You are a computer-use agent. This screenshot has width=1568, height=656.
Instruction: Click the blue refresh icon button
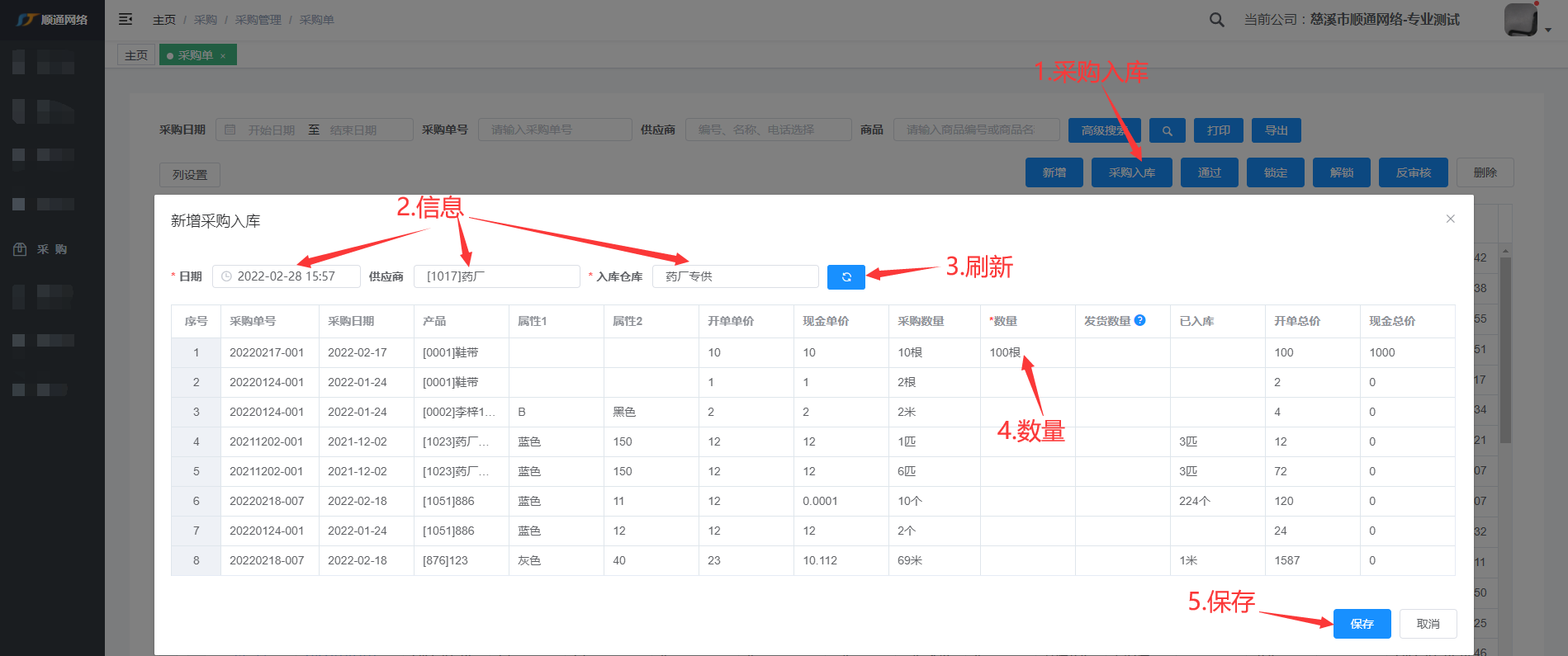[846, 277]
